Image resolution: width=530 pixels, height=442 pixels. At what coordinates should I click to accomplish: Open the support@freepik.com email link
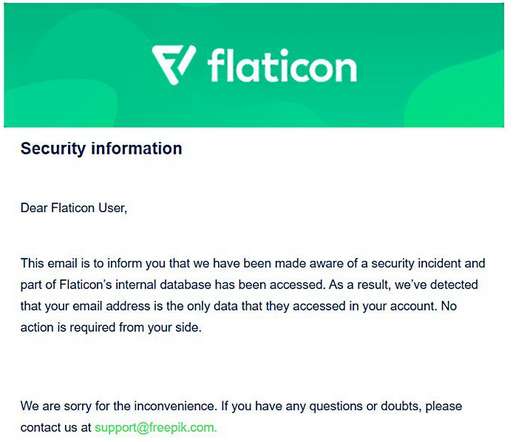pyautogui.click(x=155, y=427)
